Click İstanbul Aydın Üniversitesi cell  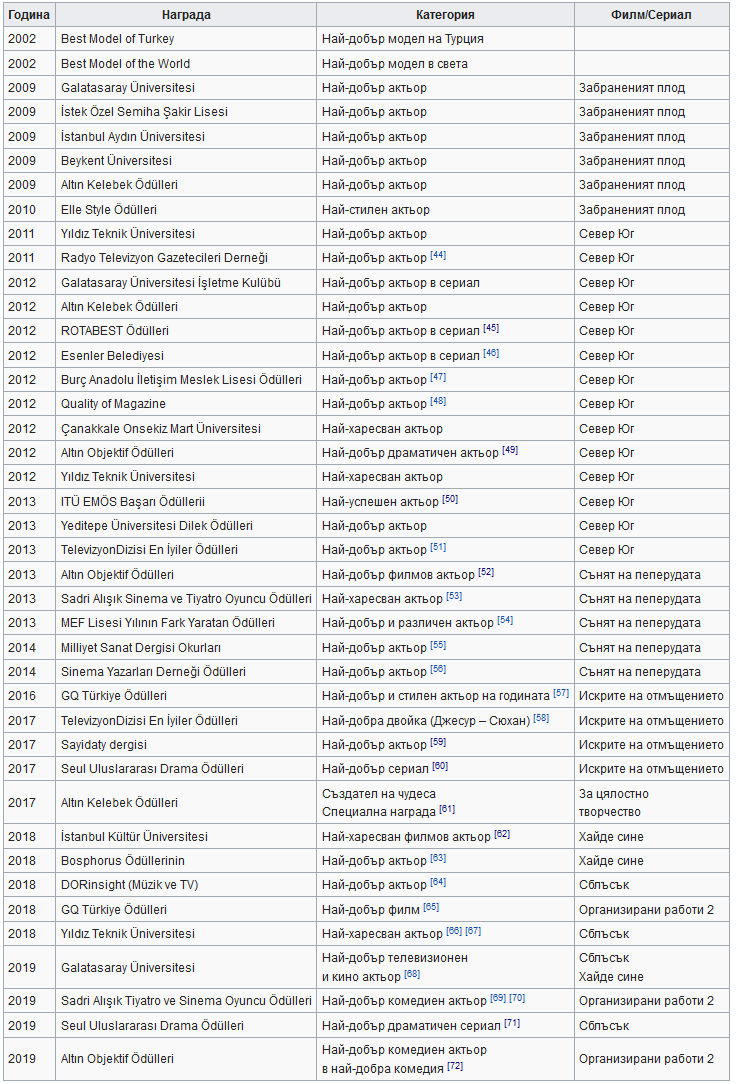point(186,136)
